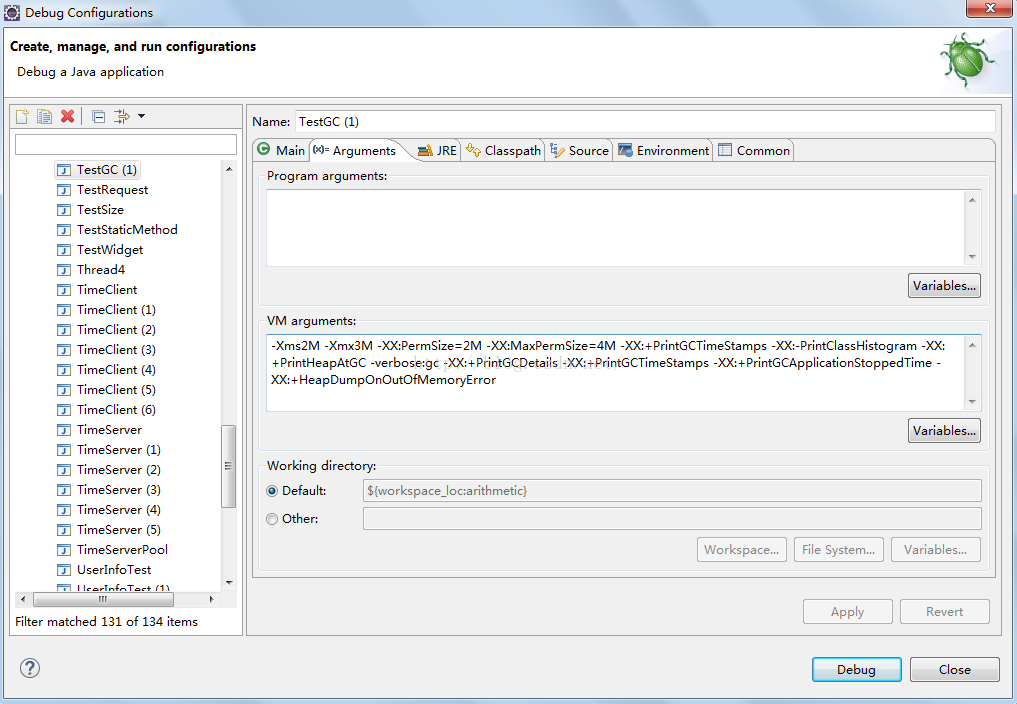Select the TestSize configuration
This screenshot has width=1017, height=704.
100,210
